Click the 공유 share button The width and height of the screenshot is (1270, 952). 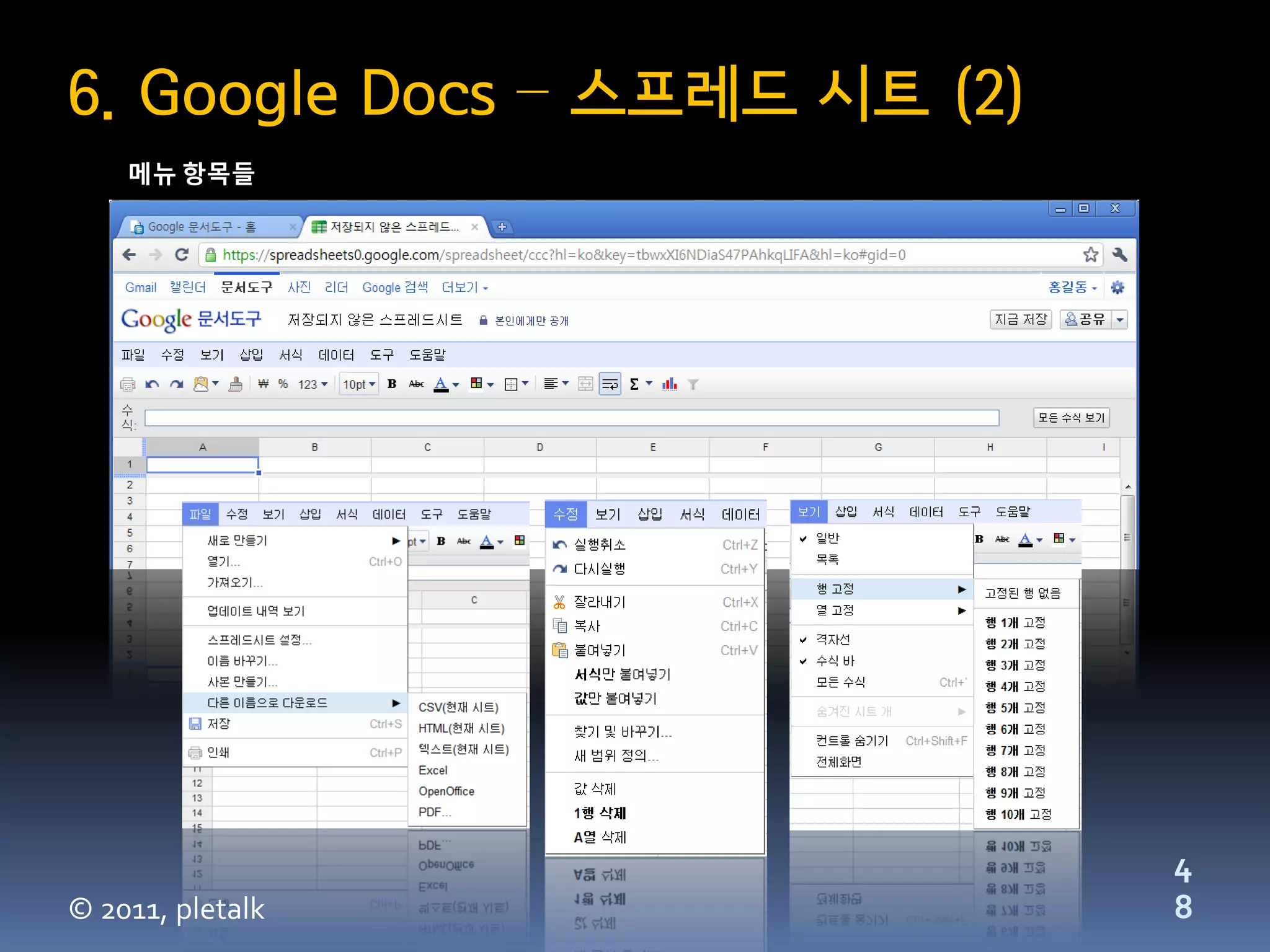[1085, 319]
